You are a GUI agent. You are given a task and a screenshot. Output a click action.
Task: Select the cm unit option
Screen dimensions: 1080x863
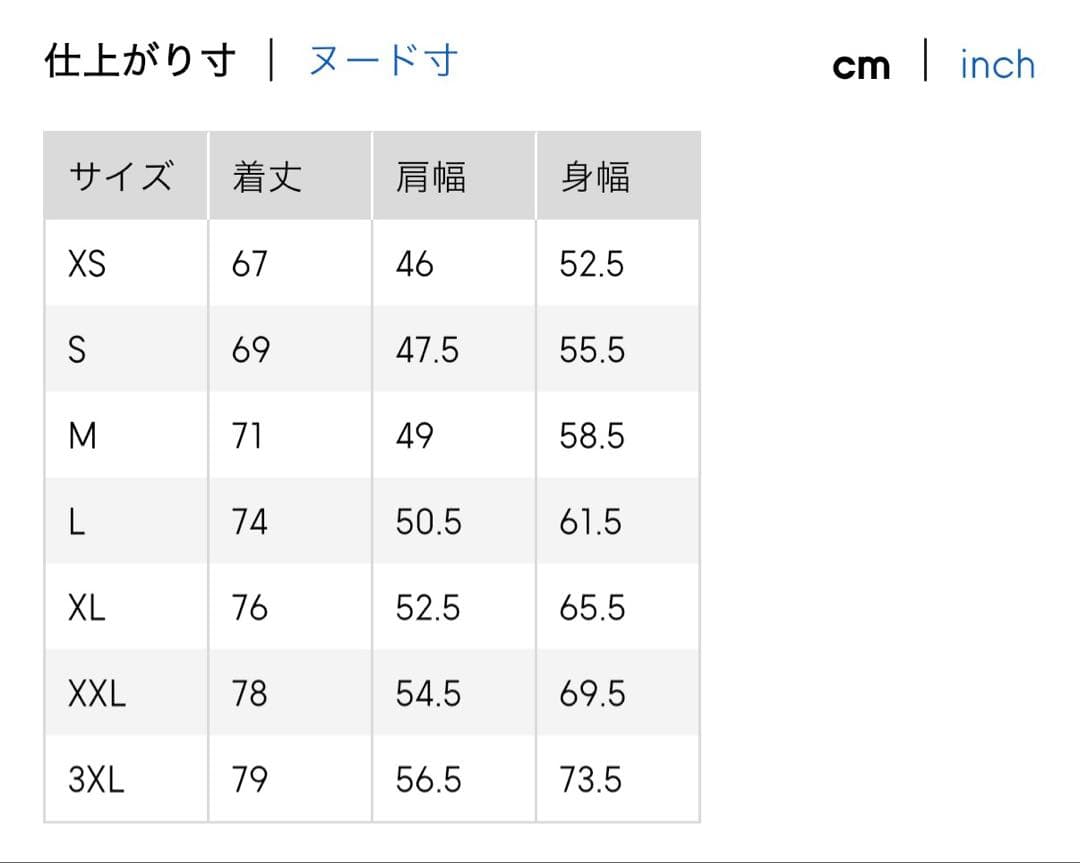pyautogui.click(x=860, y=66)
